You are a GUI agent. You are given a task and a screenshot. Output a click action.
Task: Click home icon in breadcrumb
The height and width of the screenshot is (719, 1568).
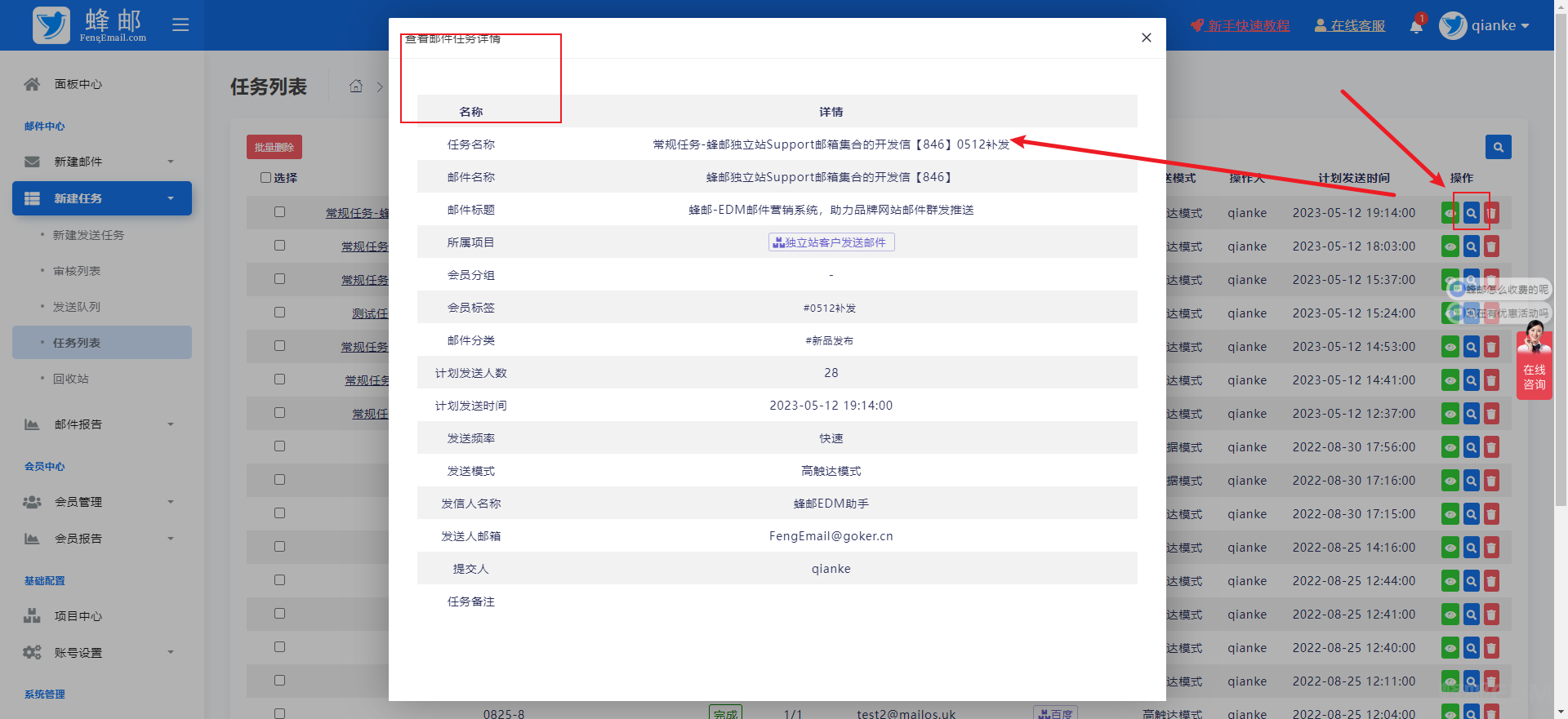(356, 87)
